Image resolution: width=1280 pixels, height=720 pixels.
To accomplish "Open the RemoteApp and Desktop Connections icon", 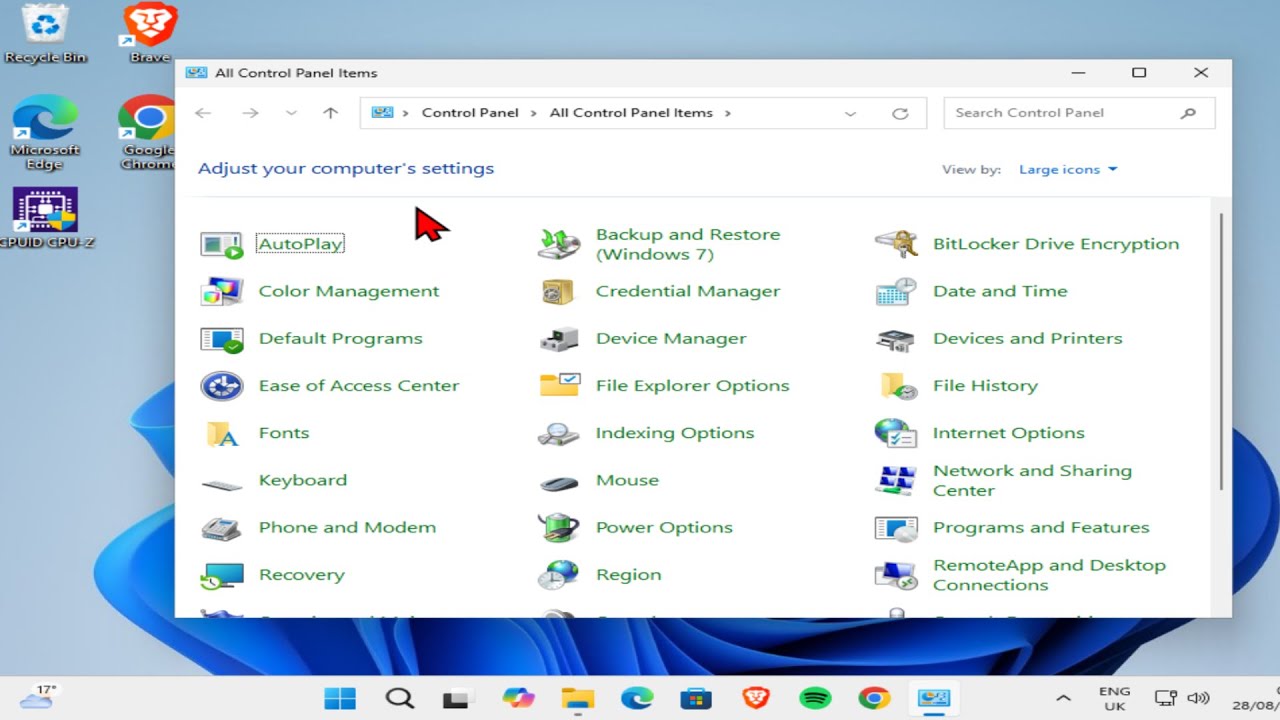I will click(x=895, y=575).
